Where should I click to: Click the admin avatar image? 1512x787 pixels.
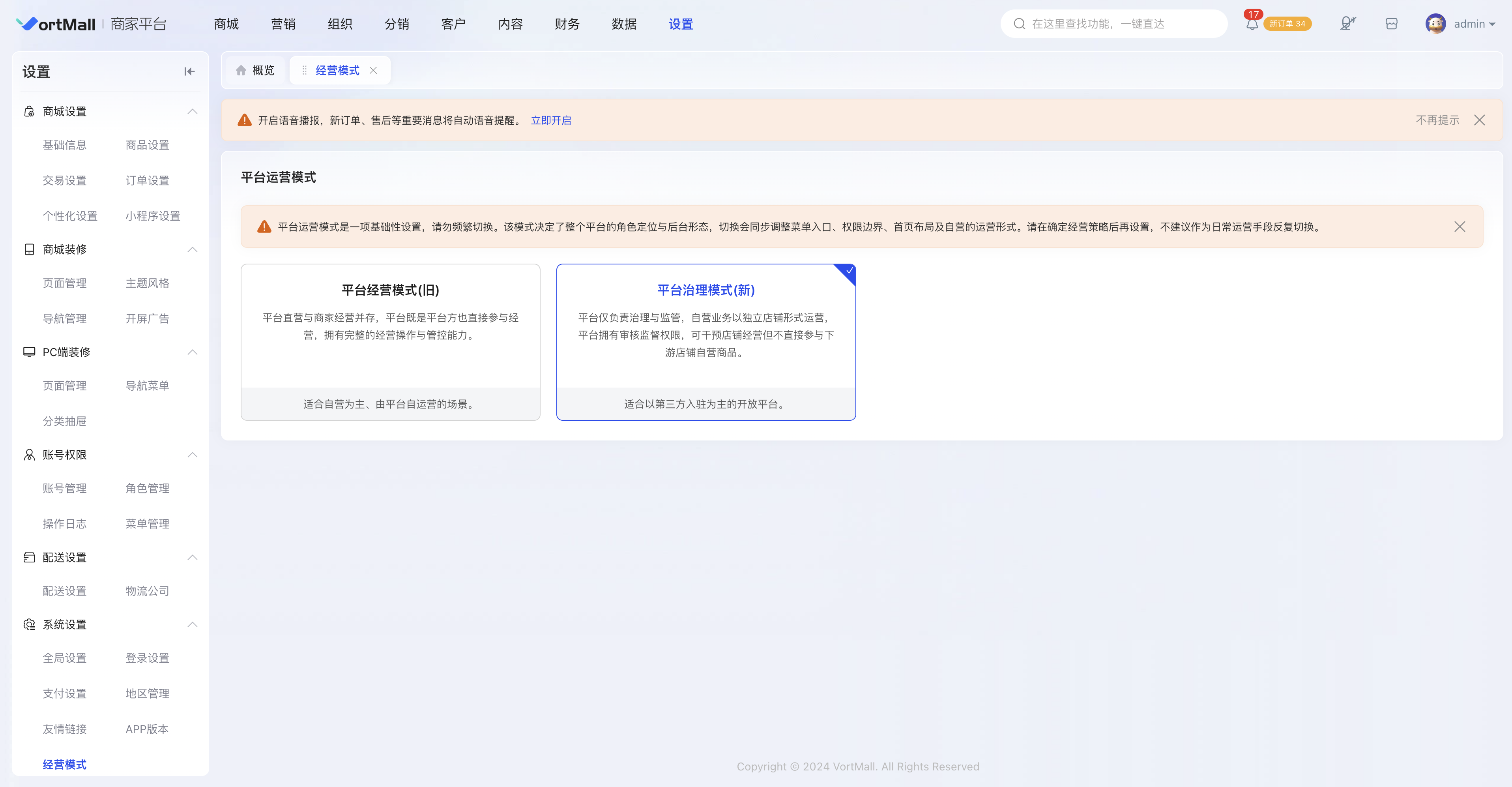tap(1436, 24)
